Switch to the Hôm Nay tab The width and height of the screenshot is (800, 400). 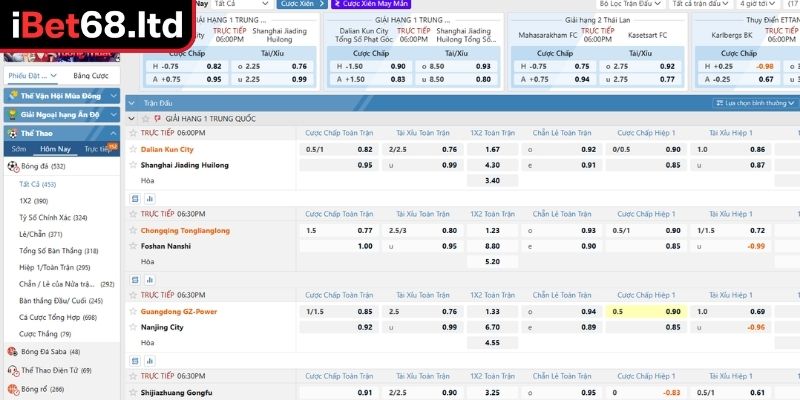55,149
